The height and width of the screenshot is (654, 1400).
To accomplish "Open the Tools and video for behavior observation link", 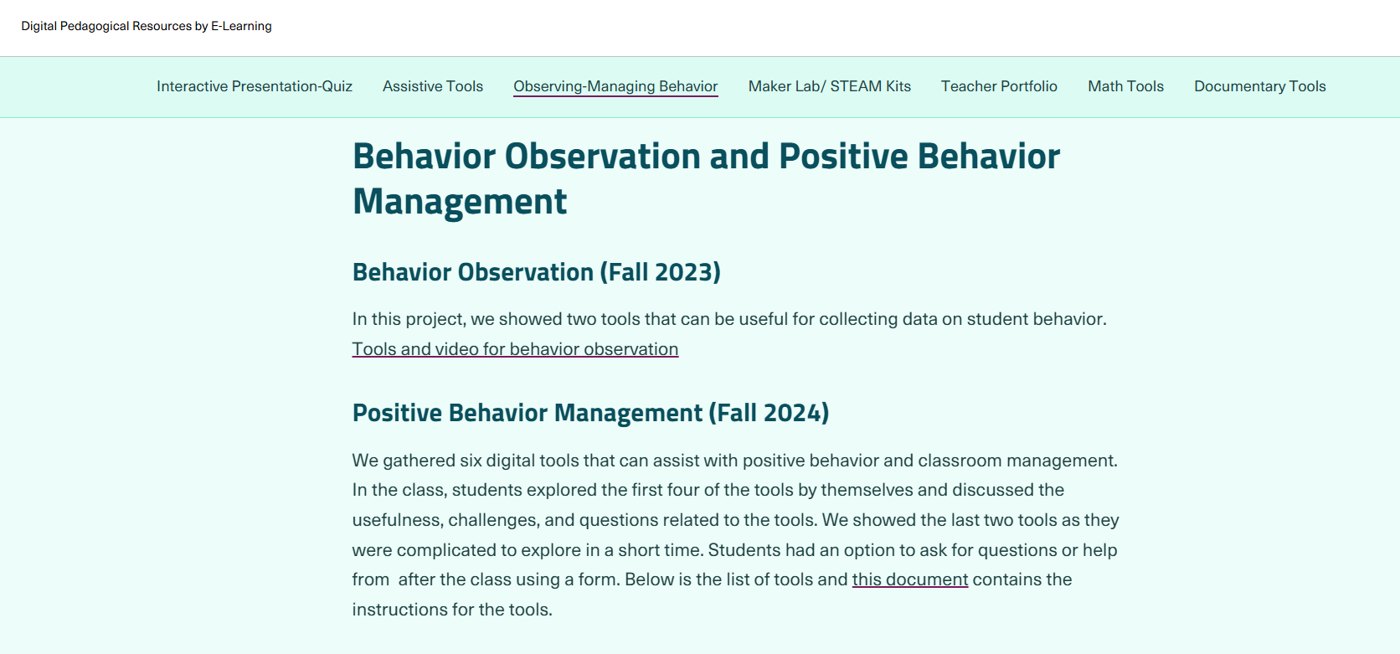I will [x=515, y=349].
